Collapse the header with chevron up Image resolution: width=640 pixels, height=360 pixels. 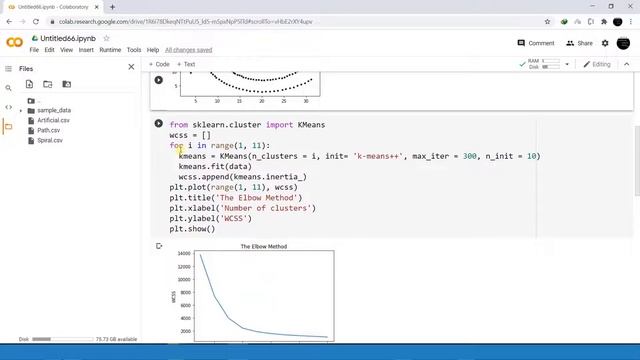[627, 64]
